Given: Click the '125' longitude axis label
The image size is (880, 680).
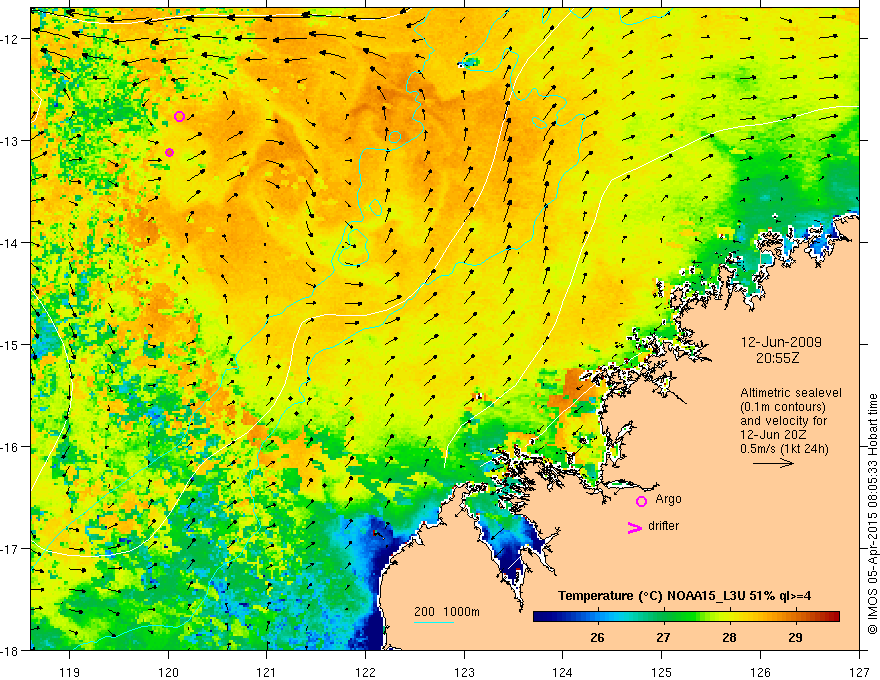Looking at the screenshot, I should [x=662, y=672].
